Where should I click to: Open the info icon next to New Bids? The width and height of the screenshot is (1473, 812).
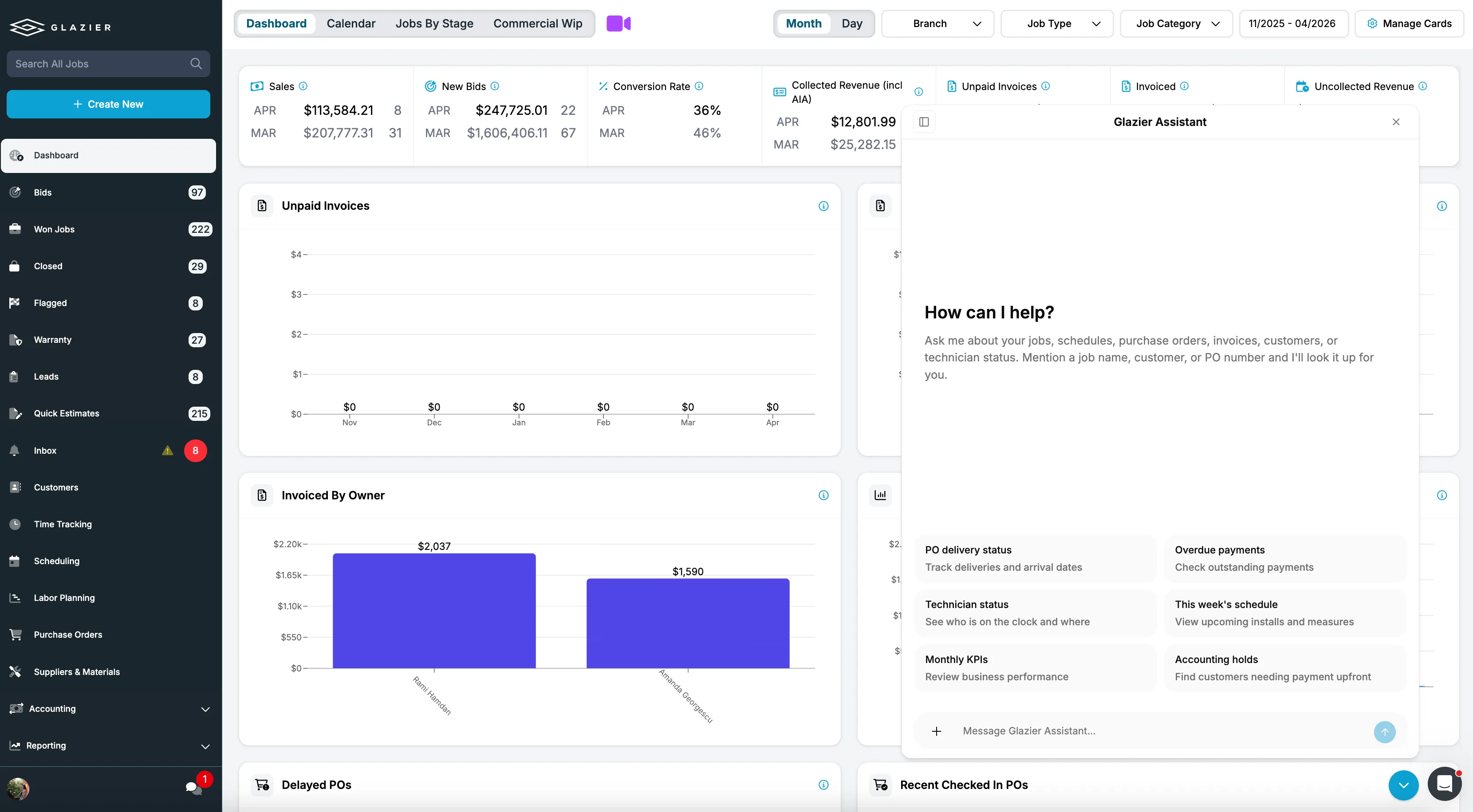point(495,86)
